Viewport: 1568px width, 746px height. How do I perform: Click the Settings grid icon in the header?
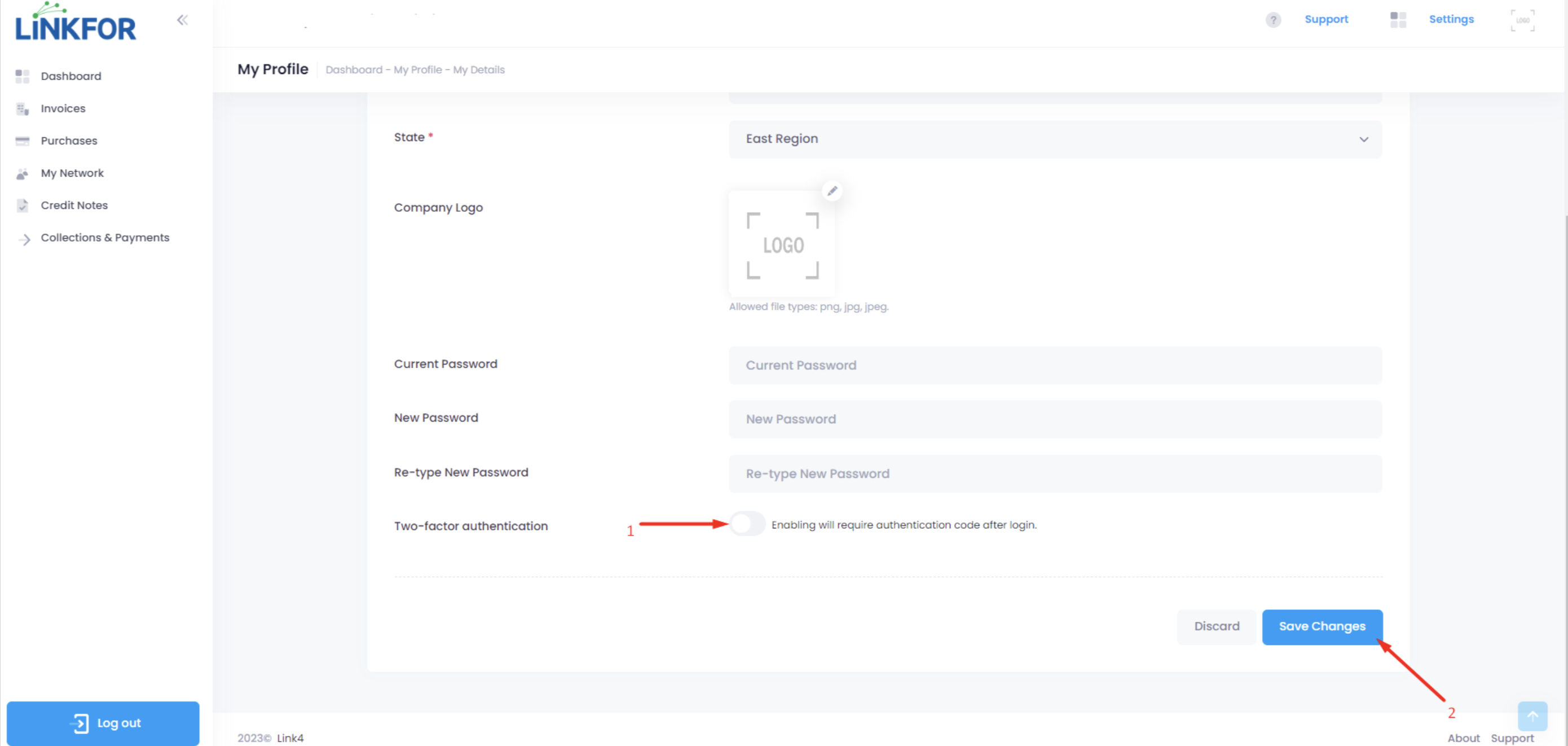click(x=1398, y=20)
